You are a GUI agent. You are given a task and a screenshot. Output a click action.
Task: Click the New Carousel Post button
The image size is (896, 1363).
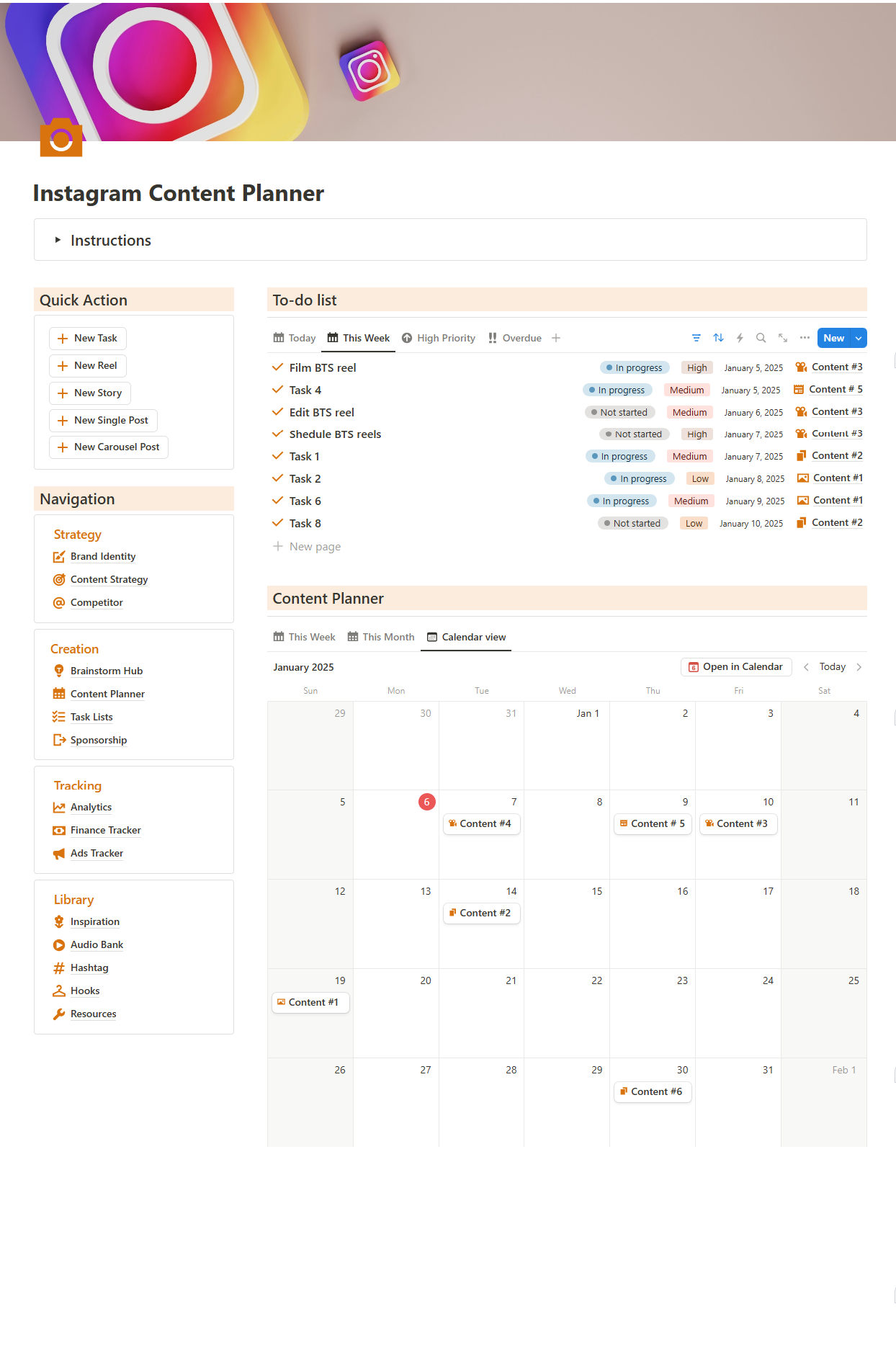point(109,447)
